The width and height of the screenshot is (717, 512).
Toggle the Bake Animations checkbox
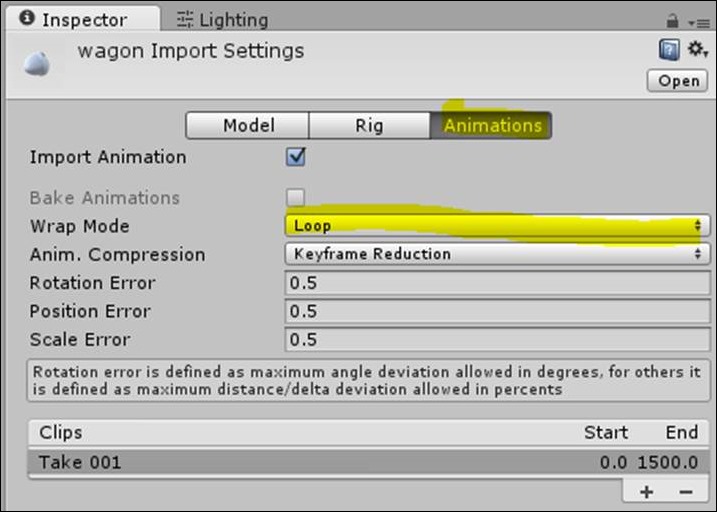click(x=295, y=197)
